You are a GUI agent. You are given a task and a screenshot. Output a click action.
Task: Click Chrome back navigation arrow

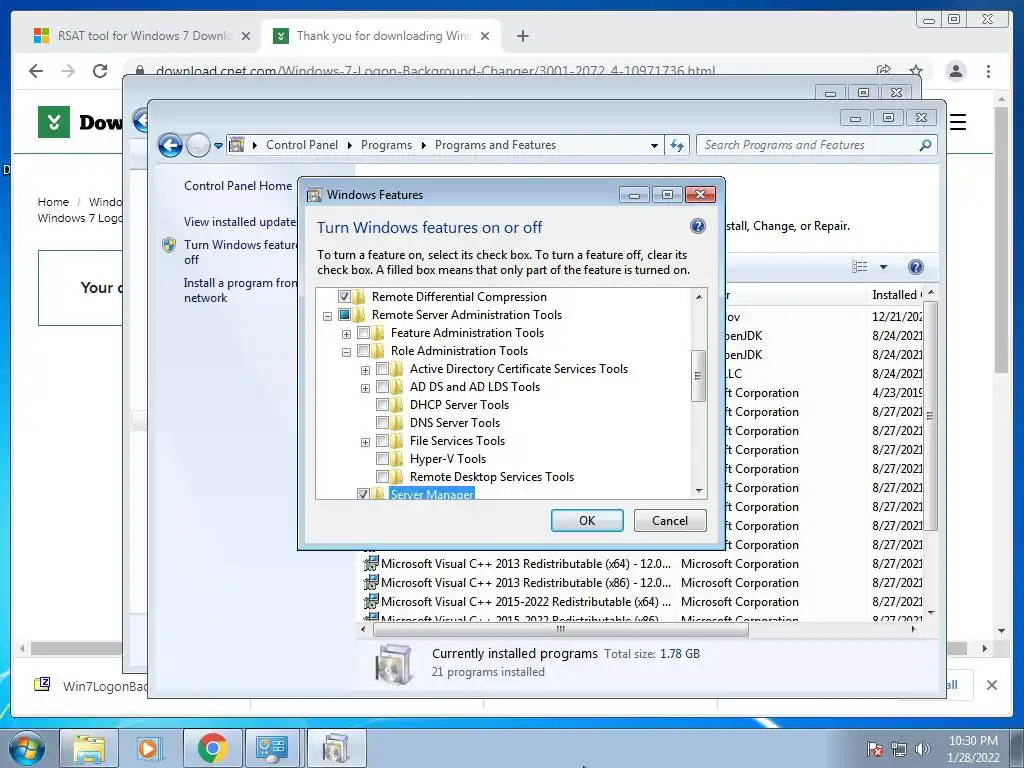(x=36, y=71)
